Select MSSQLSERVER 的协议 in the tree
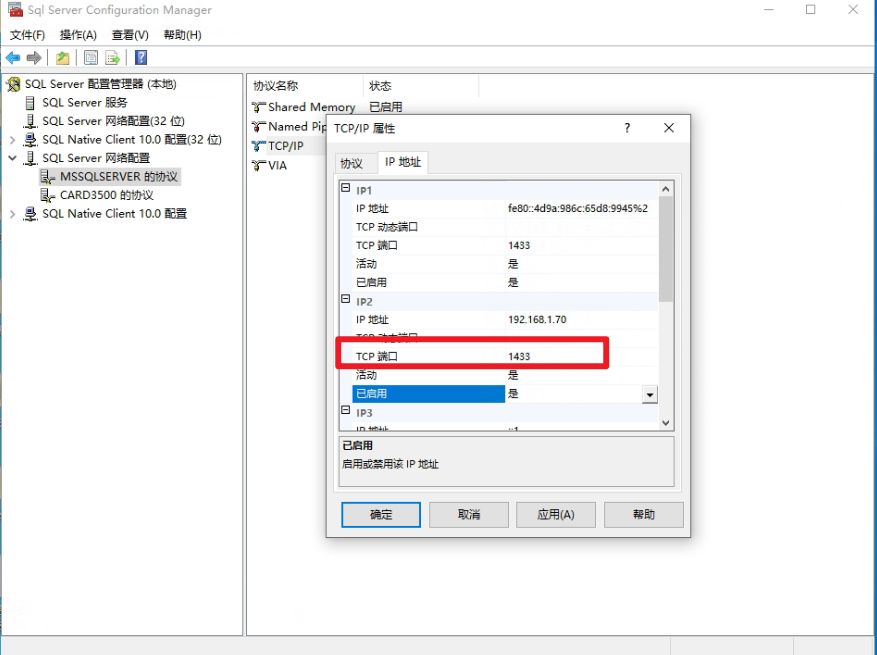The width and height of the screenshot is (877, 655). click(119, 177)
